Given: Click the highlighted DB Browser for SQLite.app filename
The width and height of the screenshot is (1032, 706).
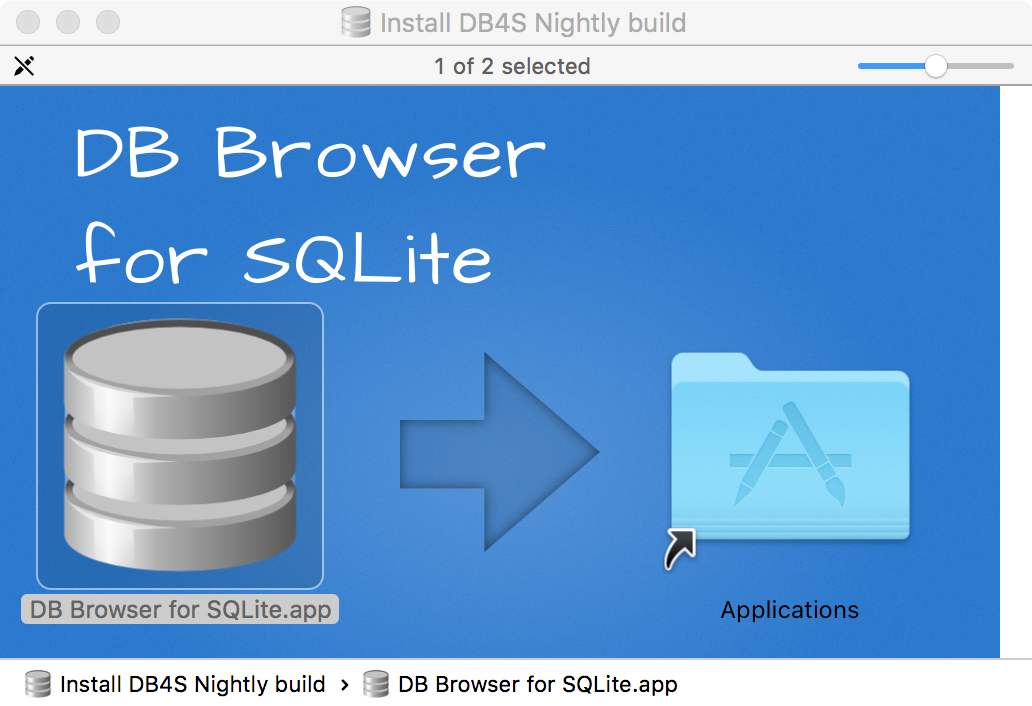Looking at the screenshot, I should (179, 606).
